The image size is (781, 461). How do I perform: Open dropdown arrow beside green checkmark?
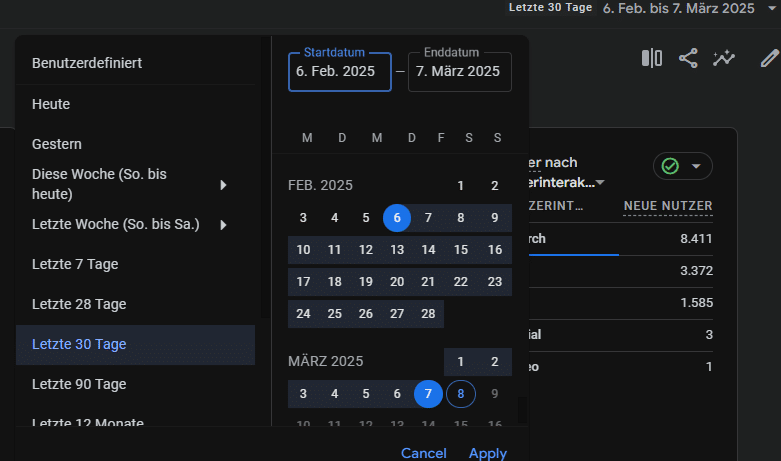(x=696, y=166)
